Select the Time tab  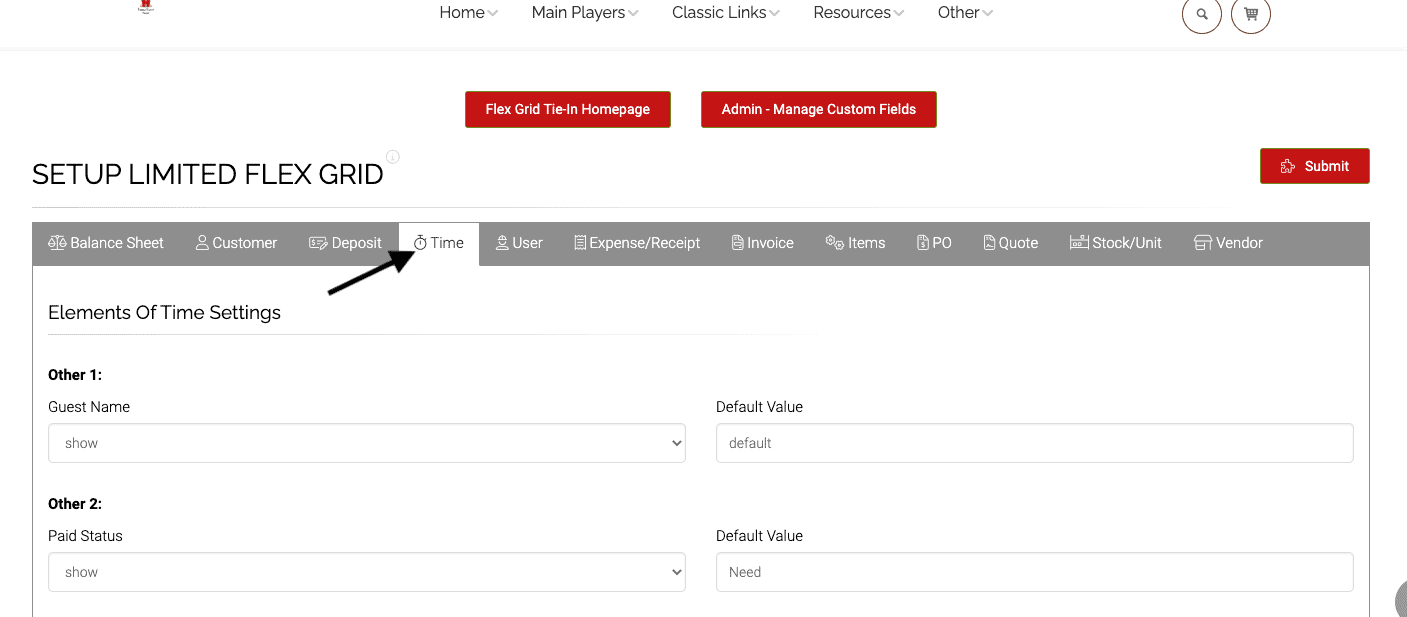(439, 243)
